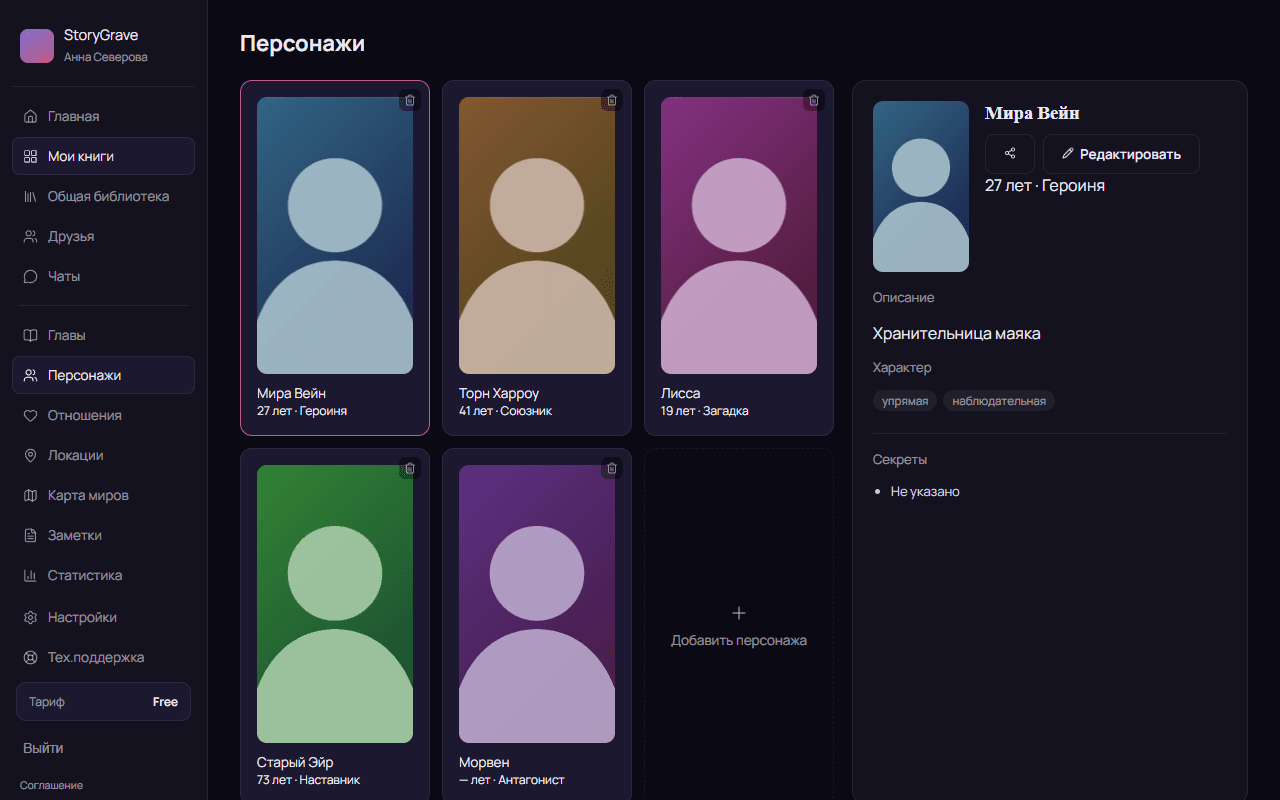The width and height of the screenshot is (1280, 800).
Task: Click the plus icon to add a character
Action: pos(739,613)
